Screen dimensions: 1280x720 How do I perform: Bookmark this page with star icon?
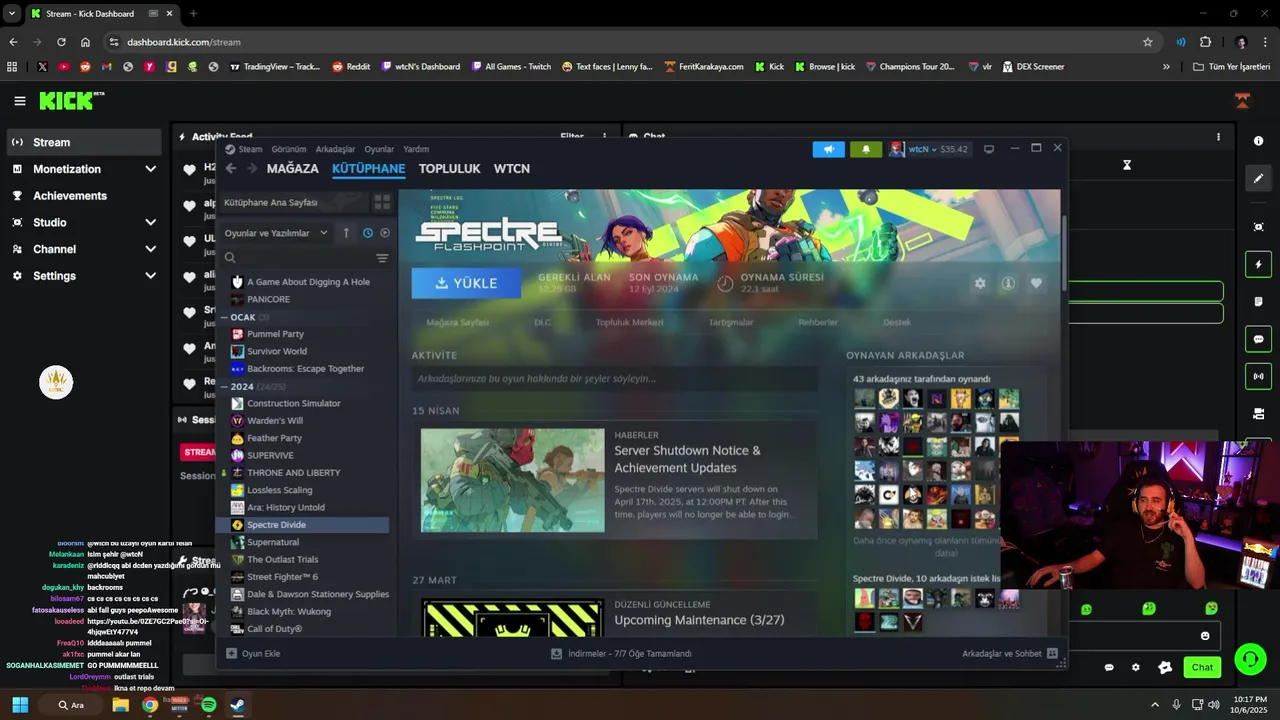tap(1148, 42)
